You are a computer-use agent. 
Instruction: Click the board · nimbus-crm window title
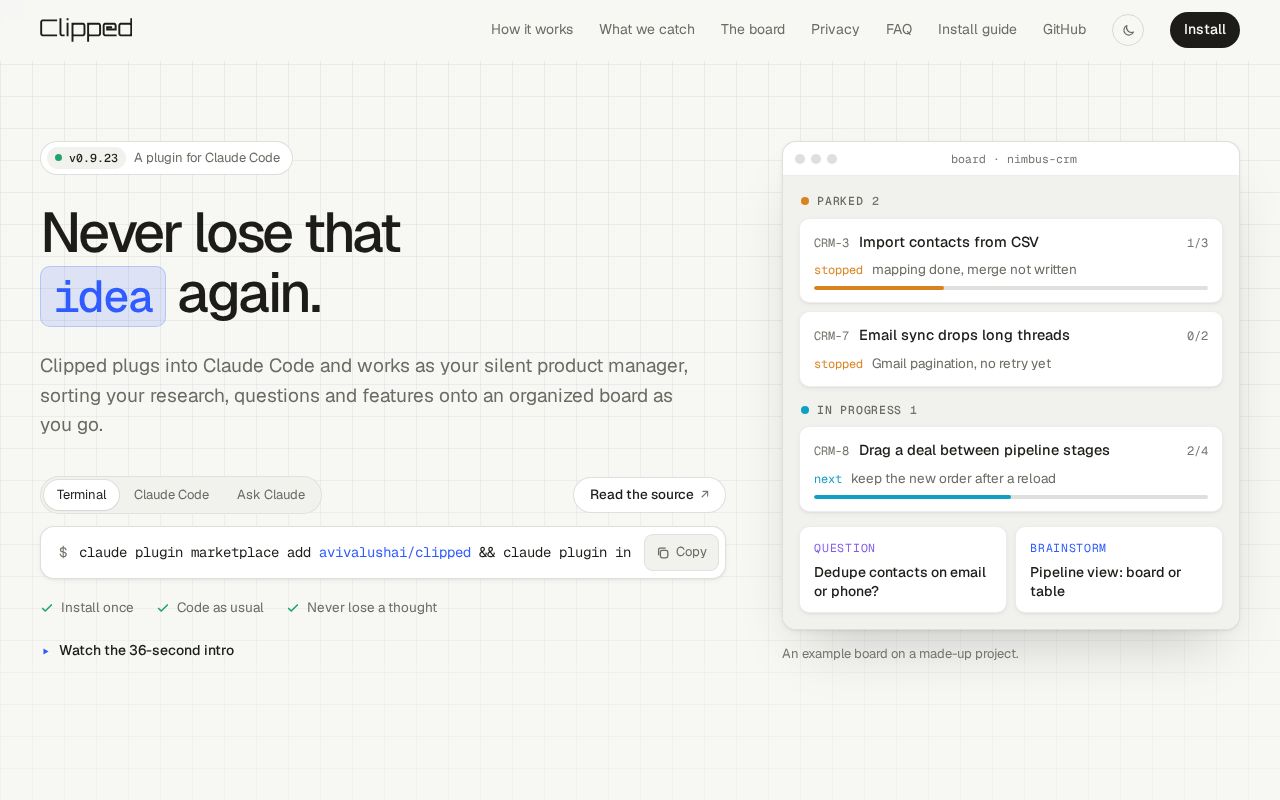1014,159
